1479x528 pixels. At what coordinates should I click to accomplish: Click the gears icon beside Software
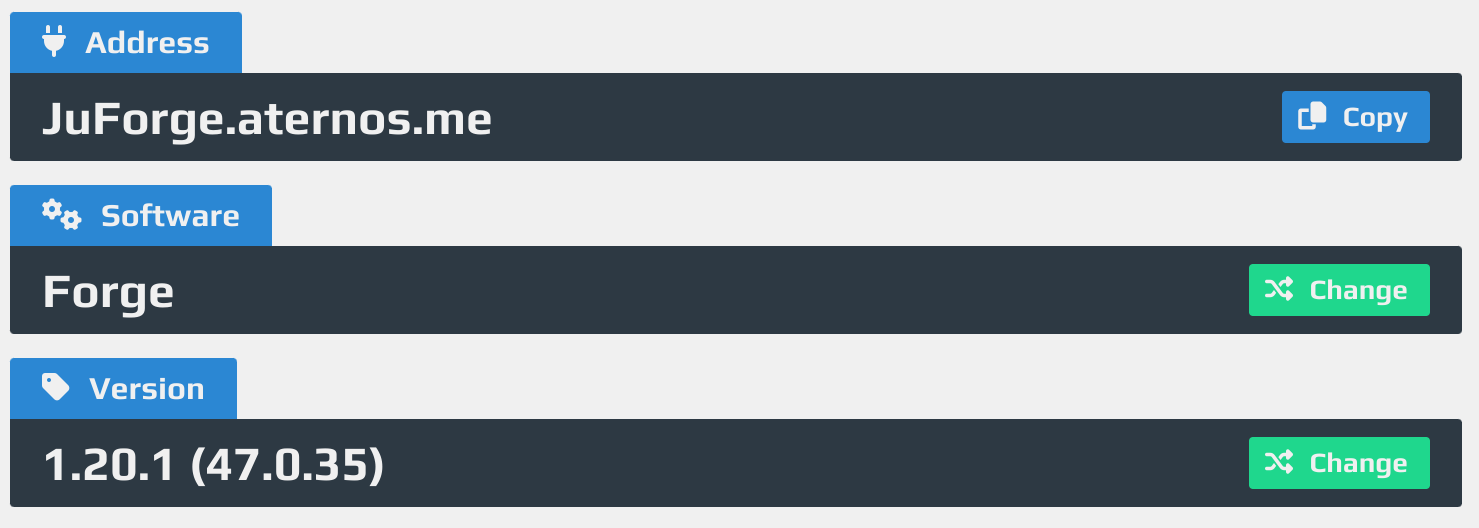tap(61, 215)
